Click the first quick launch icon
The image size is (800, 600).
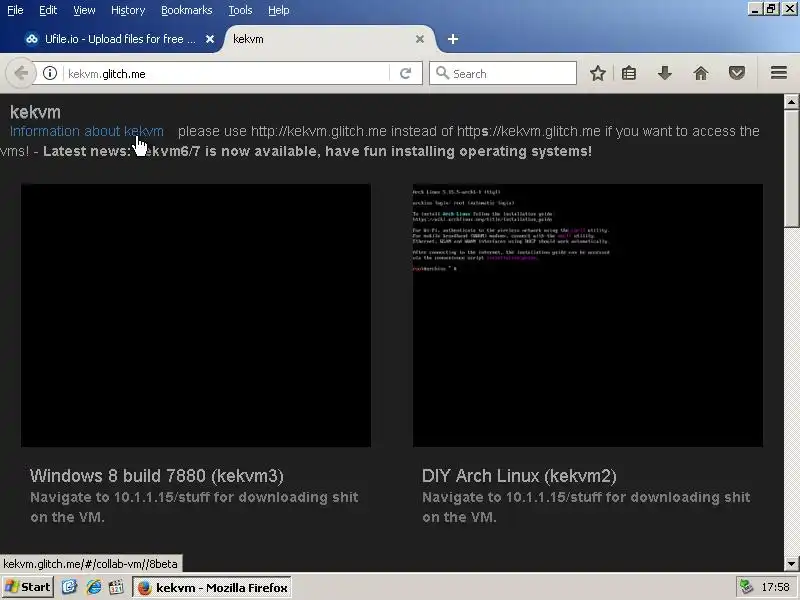[69, 587]
